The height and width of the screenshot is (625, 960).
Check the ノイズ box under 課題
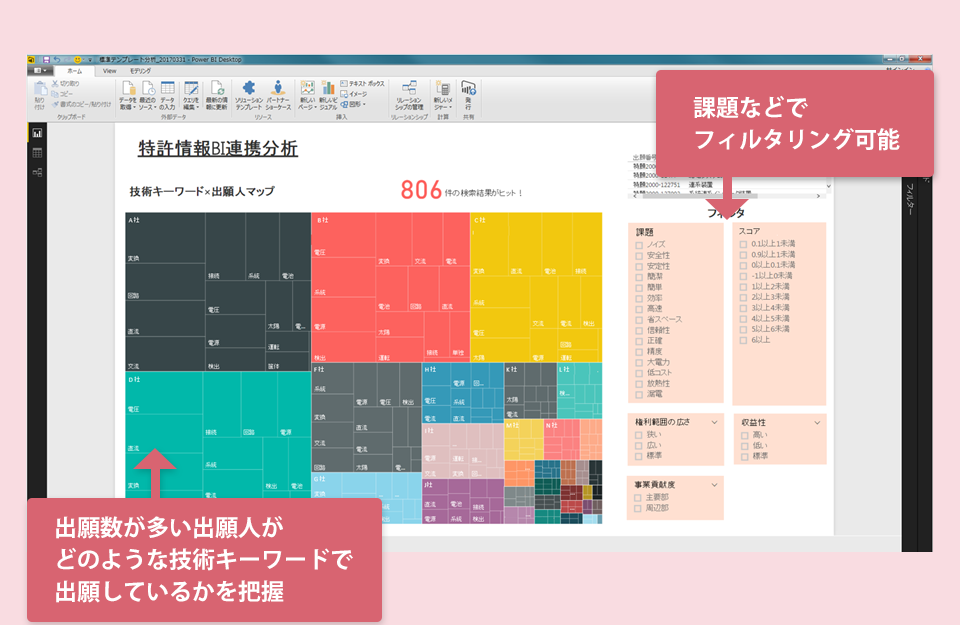pyautogui.click(x=639, y=245)
